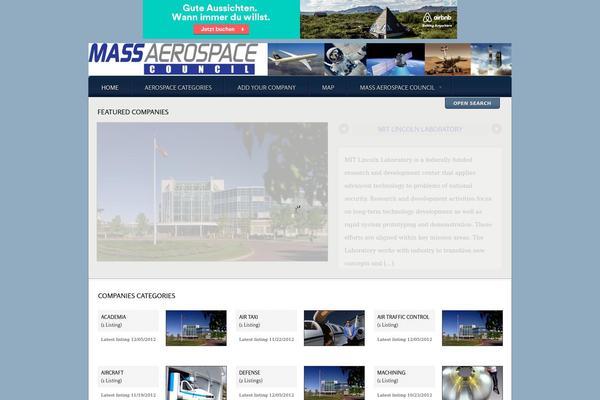The width and height of the screenshot is (600, 400).
Task: Click the Academia category thumbnail
Action: [x=196, y=328]
